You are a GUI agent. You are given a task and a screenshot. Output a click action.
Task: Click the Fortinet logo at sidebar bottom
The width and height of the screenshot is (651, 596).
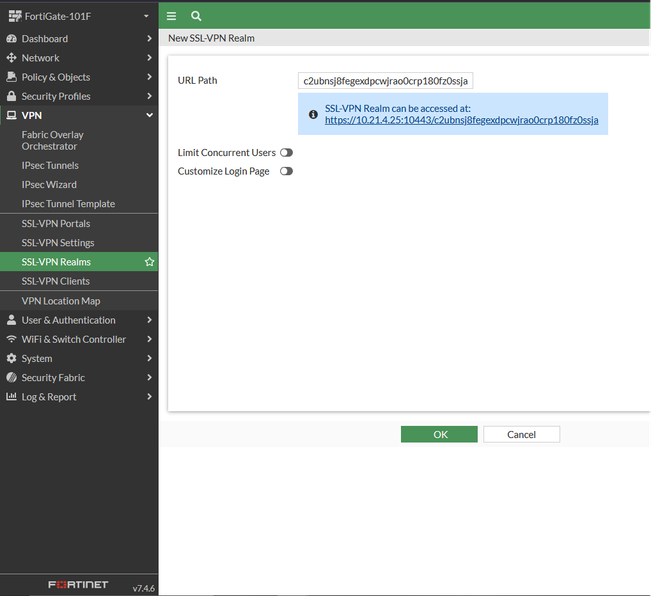(x=78, y=584)
